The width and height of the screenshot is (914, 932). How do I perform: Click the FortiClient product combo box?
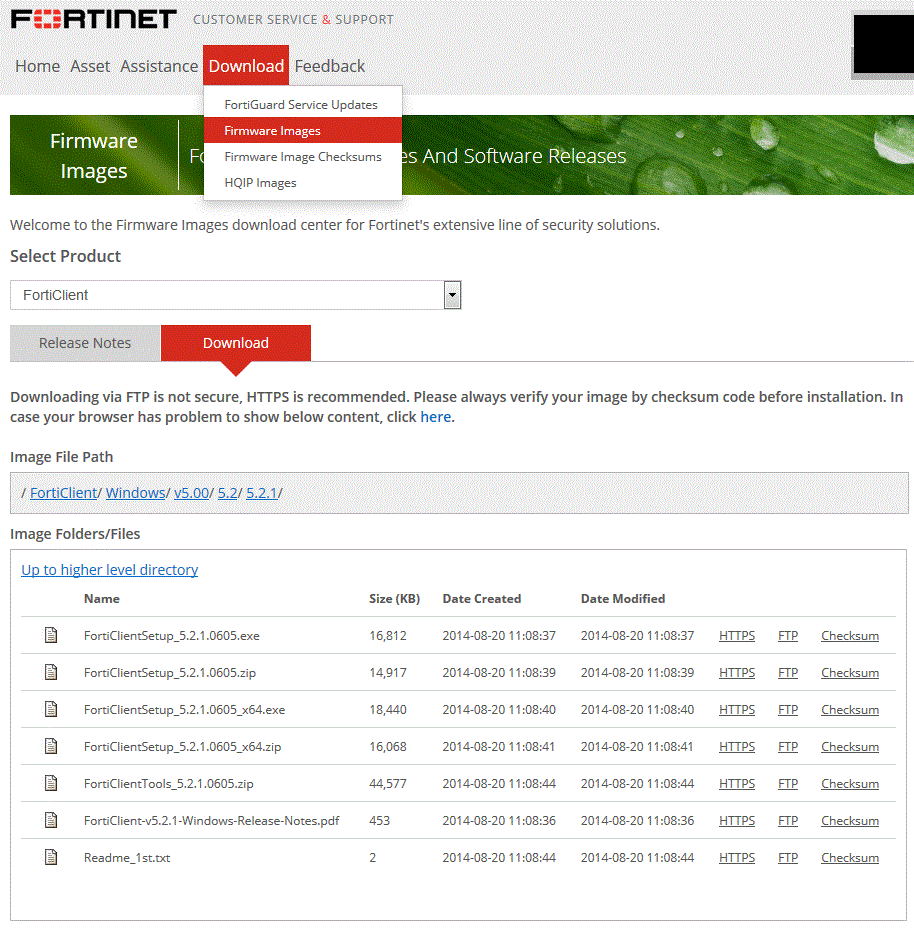(x=235, y=295)
